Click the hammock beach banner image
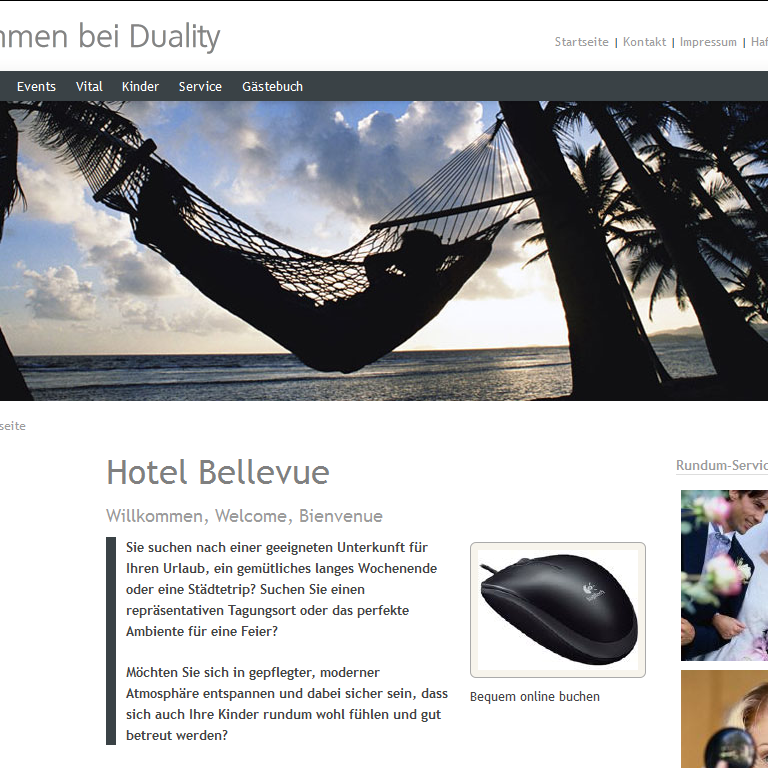 [x=384, y=251]
